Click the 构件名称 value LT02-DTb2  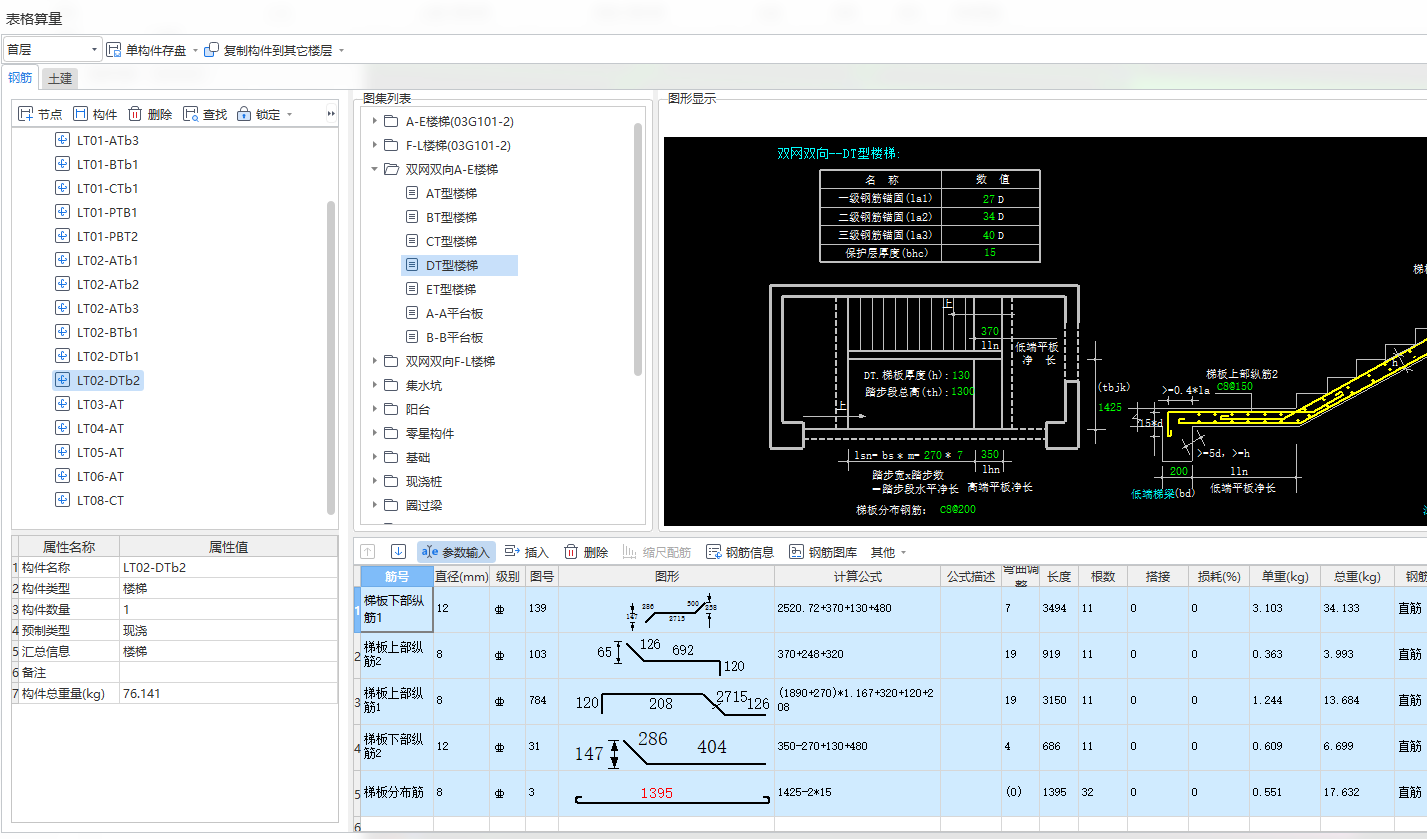[x=229, y=567]
